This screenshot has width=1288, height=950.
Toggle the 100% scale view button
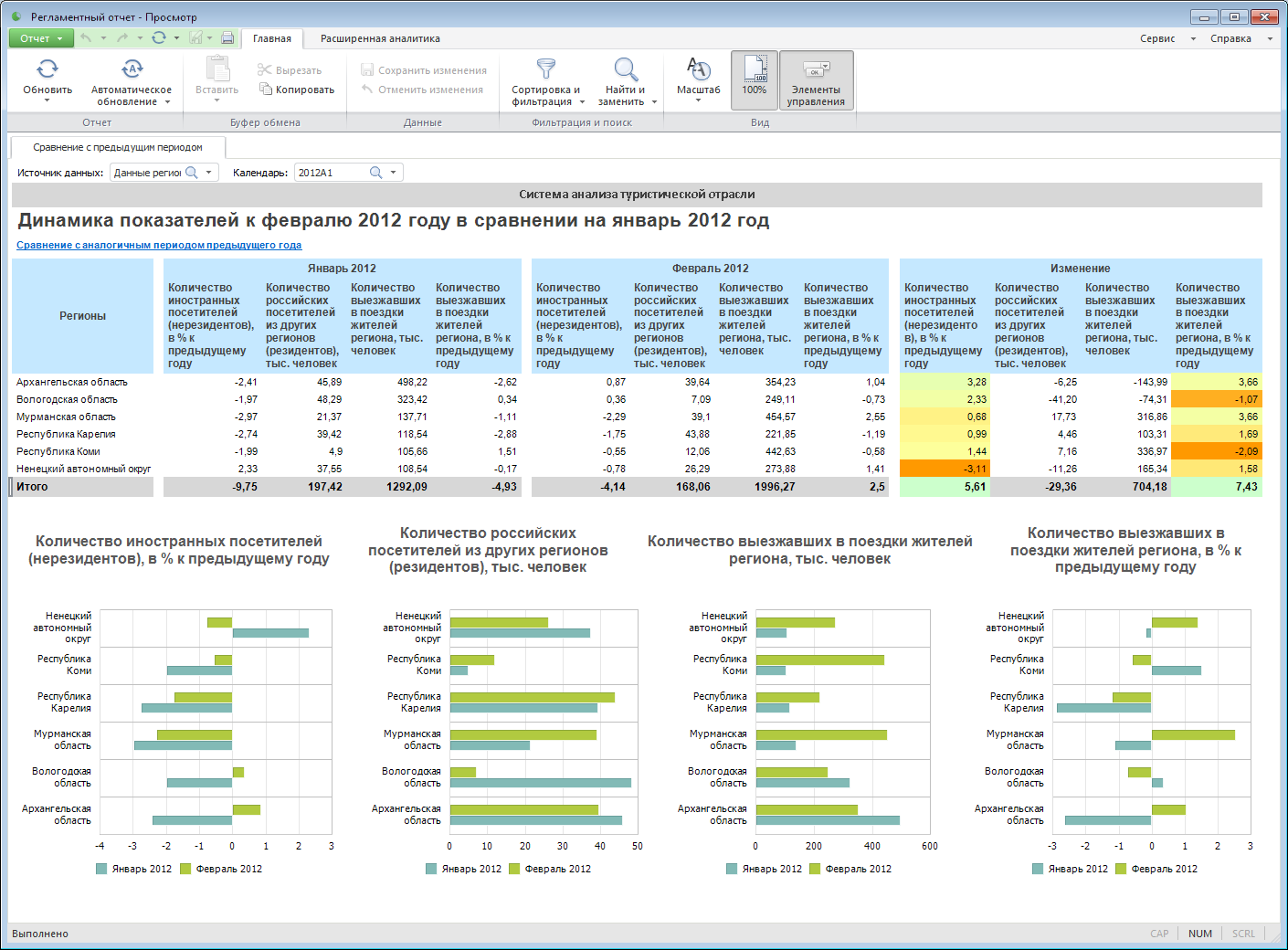[755, 80]
